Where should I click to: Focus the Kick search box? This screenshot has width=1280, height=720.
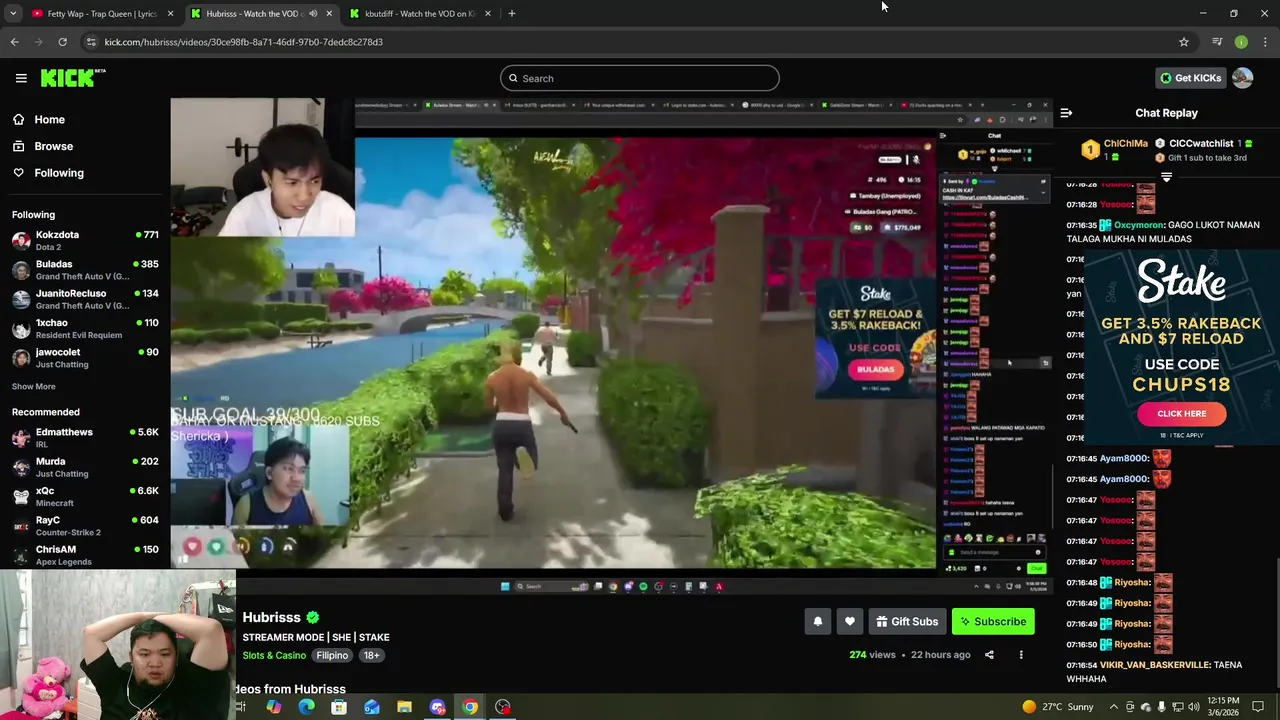(640, 78)
